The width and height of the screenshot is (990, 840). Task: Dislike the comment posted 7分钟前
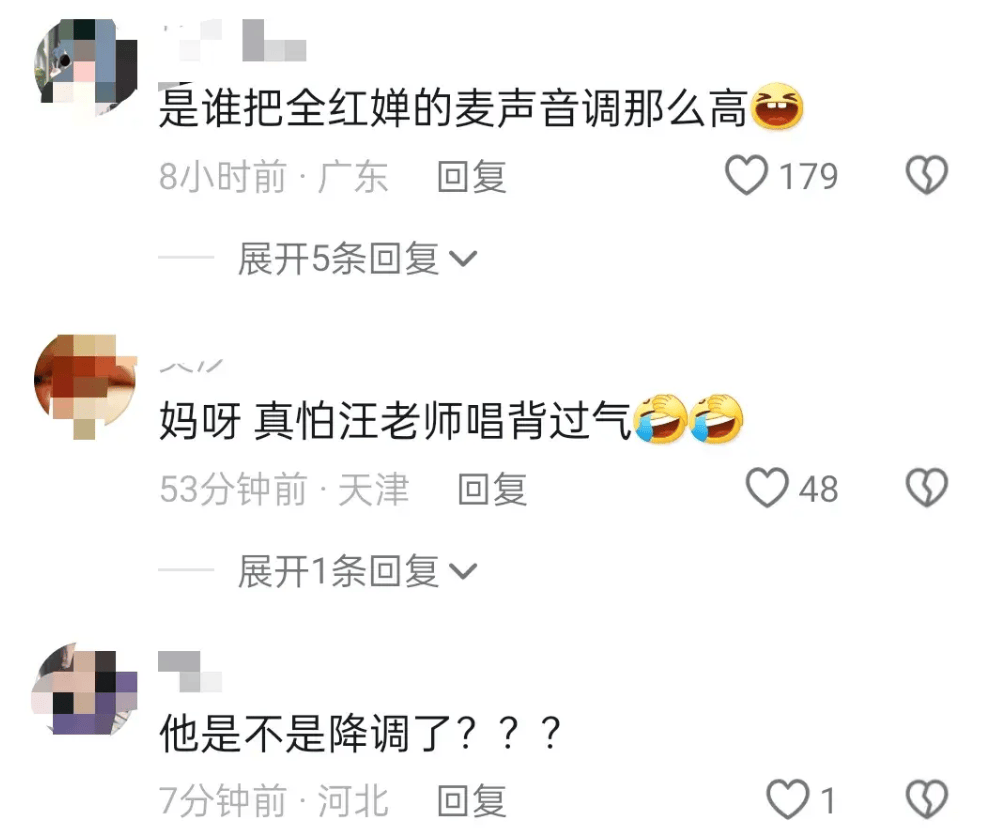tap(926, 799)
